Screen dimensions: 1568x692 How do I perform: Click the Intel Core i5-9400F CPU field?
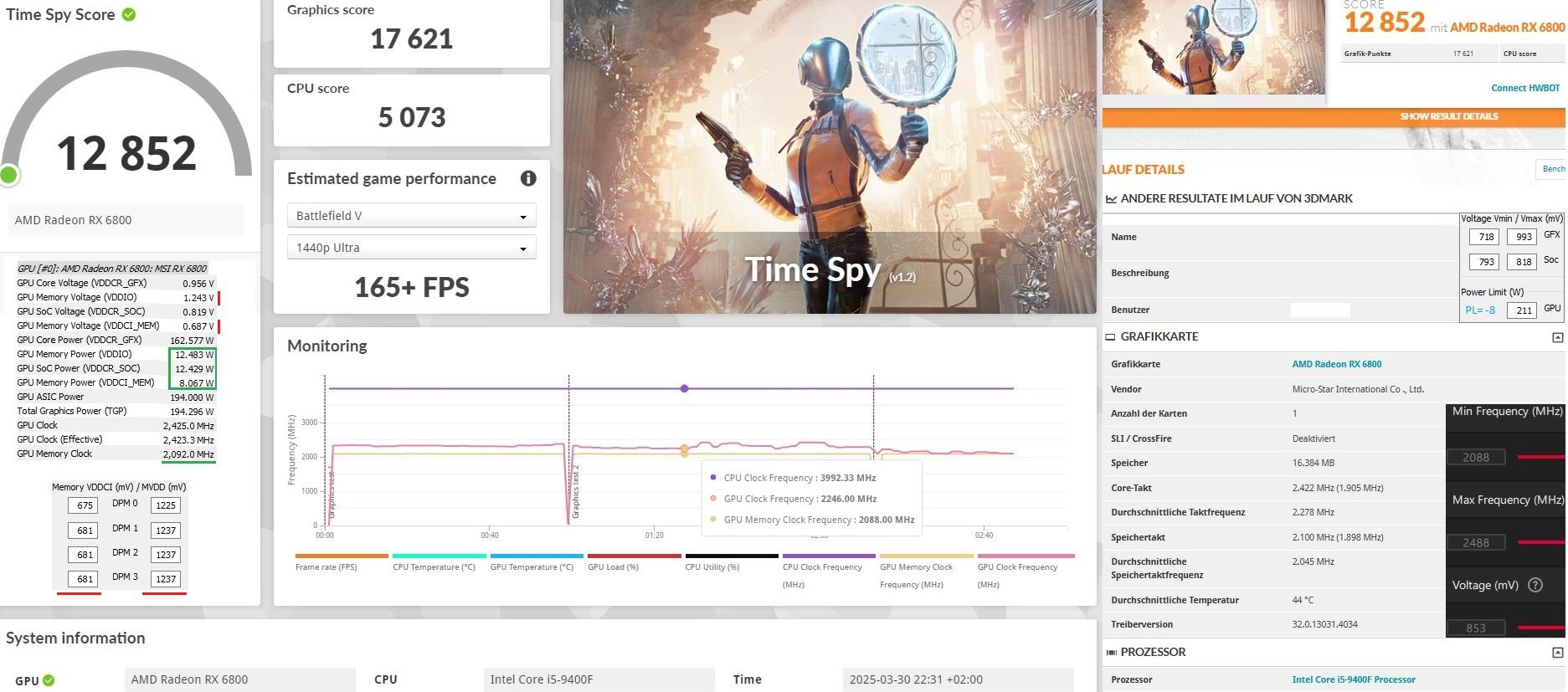pyautogui.click(x=599, y=679)
